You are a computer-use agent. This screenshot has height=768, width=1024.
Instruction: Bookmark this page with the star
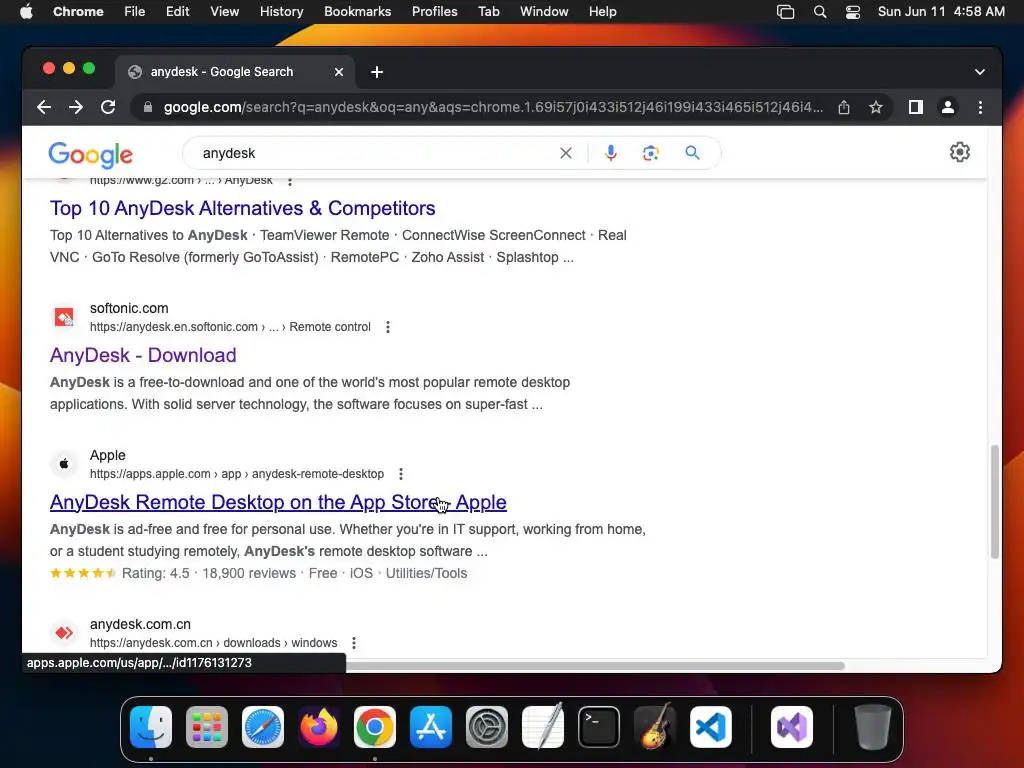pyautogui.click(x=876, y=107)
